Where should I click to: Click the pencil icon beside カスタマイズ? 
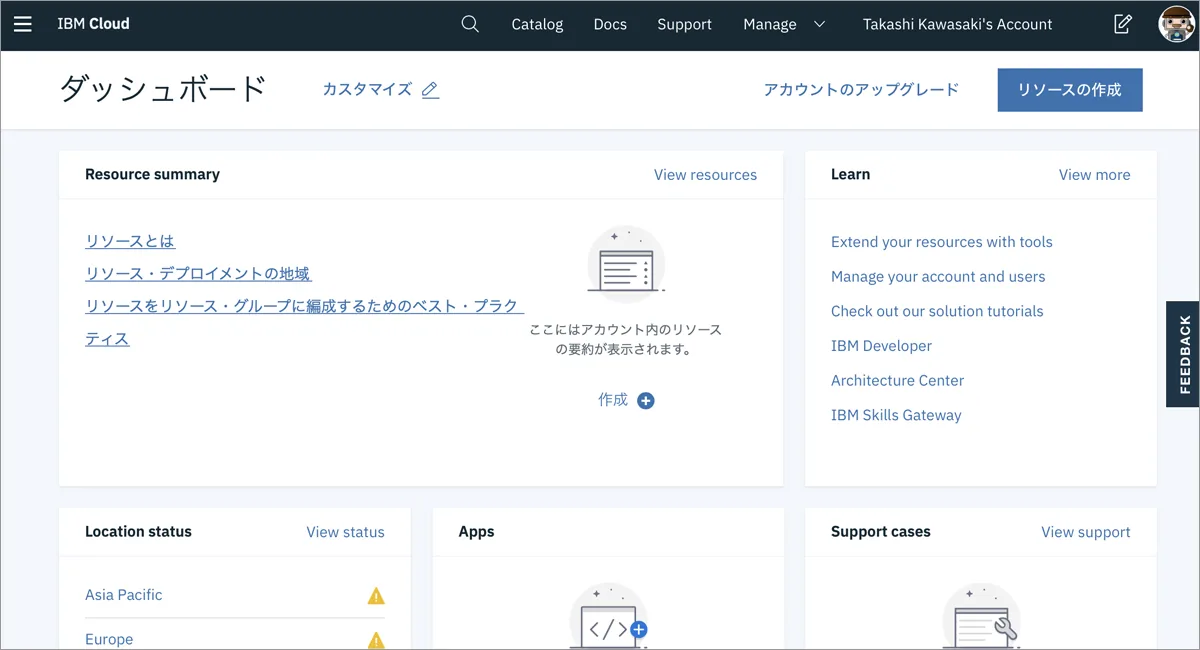point(430,90)
